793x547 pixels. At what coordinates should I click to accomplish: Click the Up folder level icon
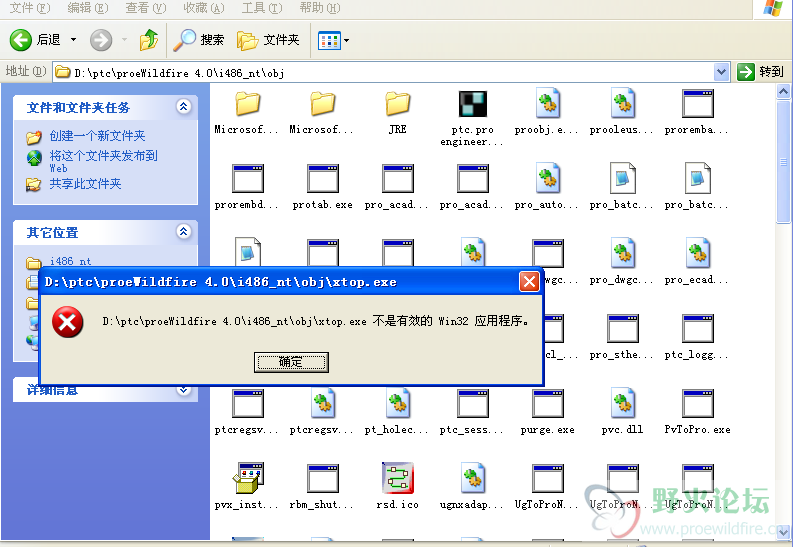pyautogui.click(x=149, y=40)
